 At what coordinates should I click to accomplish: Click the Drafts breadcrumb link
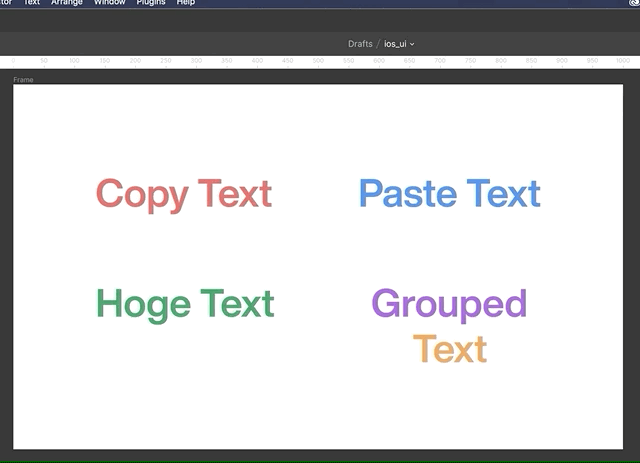(360, 44)
